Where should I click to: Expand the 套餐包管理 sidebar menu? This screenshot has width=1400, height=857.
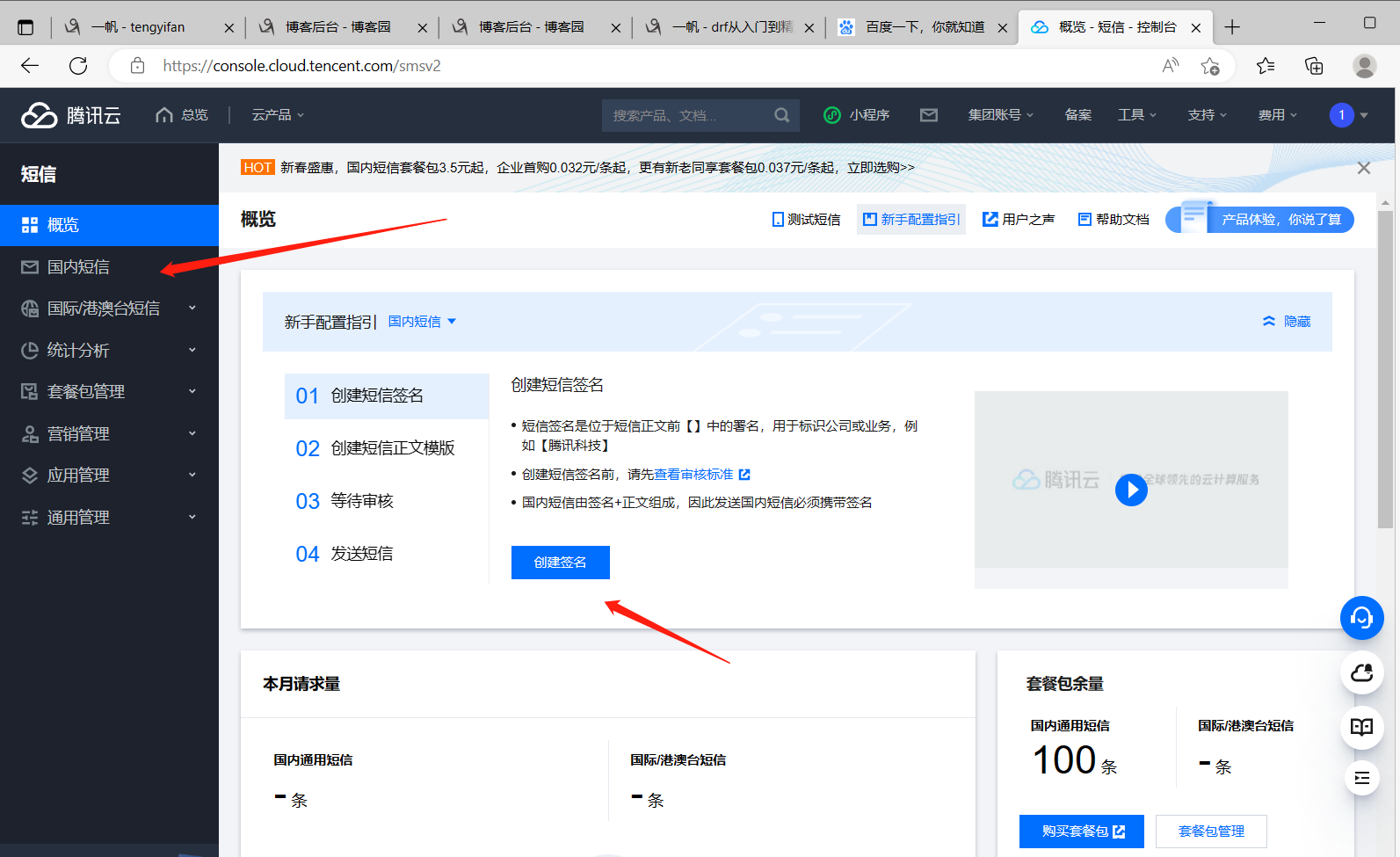[x=109, y=392]
